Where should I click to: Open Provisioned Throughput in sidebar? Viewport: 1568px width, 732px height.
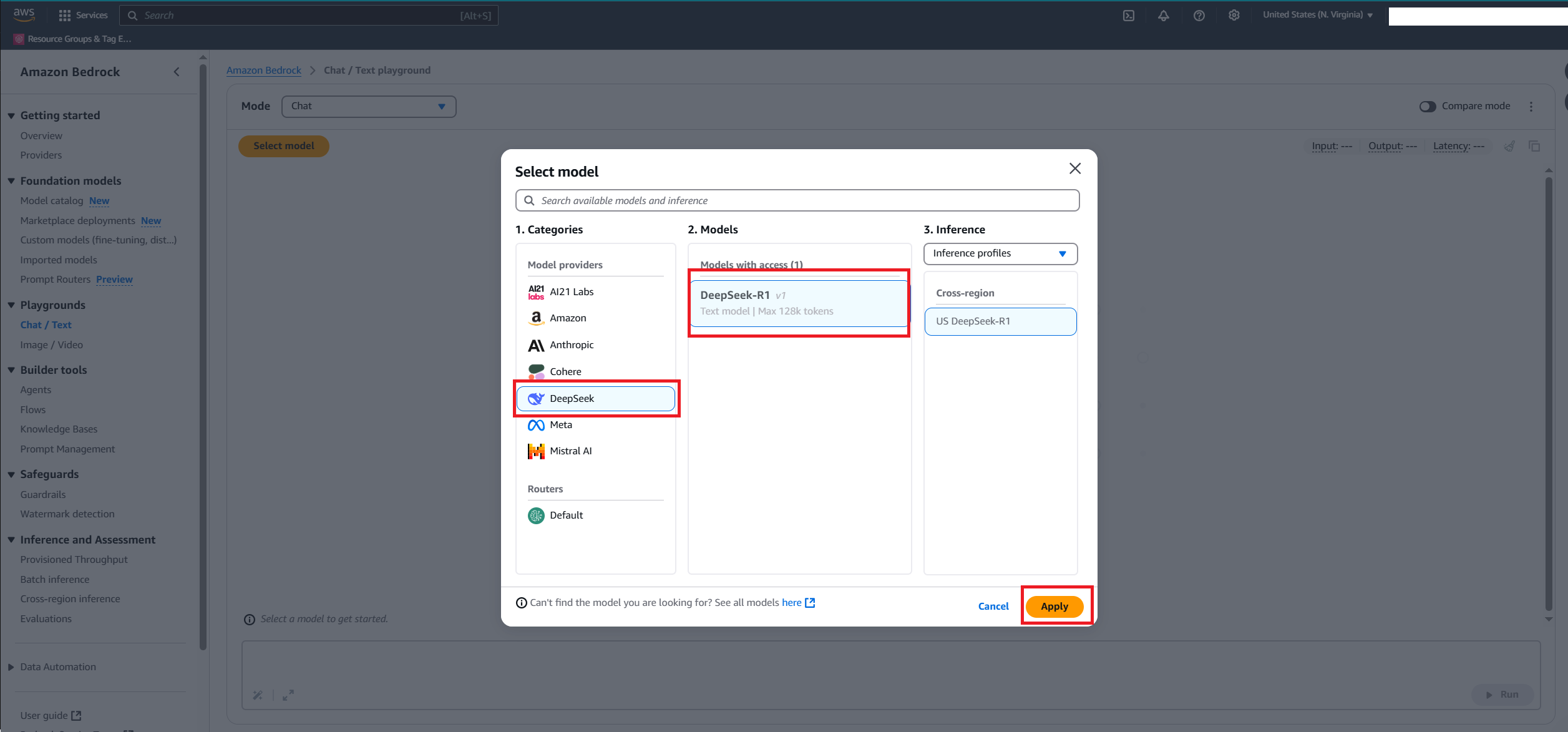pyautogui.click(x=74, y=560)
